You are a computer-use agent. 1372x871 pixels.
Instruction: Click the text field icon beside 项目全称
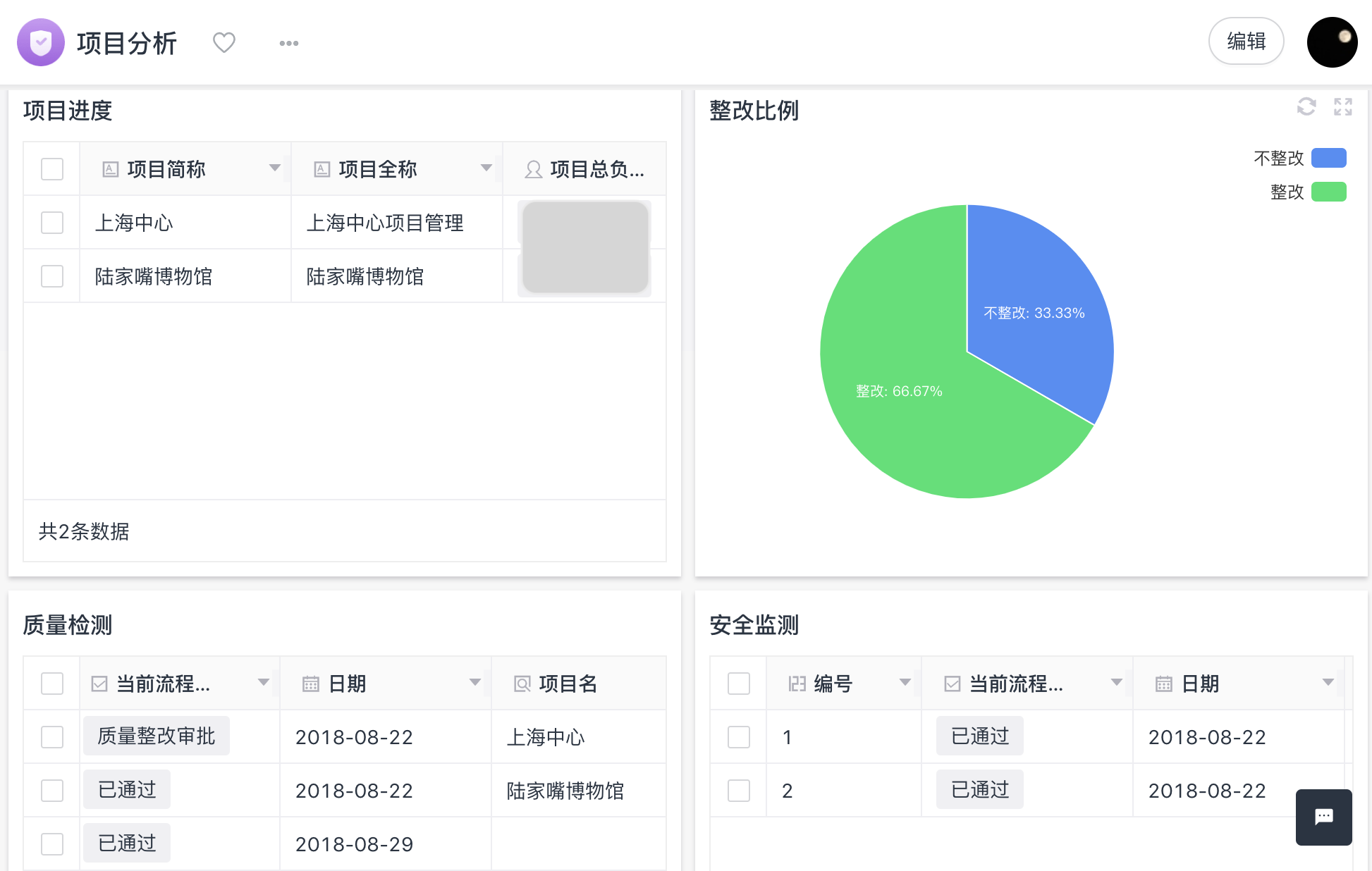click(322, 169)
